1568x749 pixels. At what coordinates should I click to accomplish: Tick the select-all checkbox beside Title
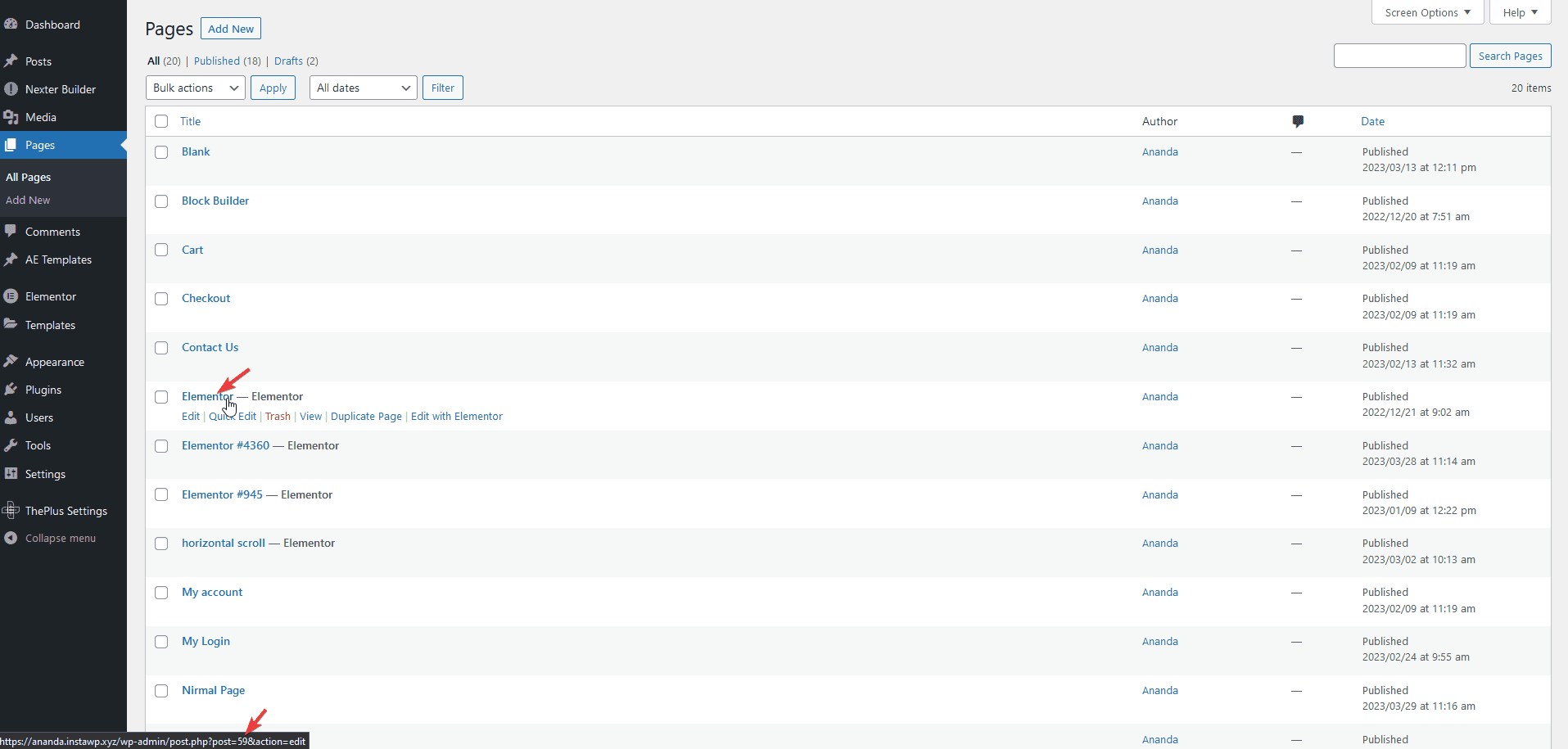coord(161,121)
